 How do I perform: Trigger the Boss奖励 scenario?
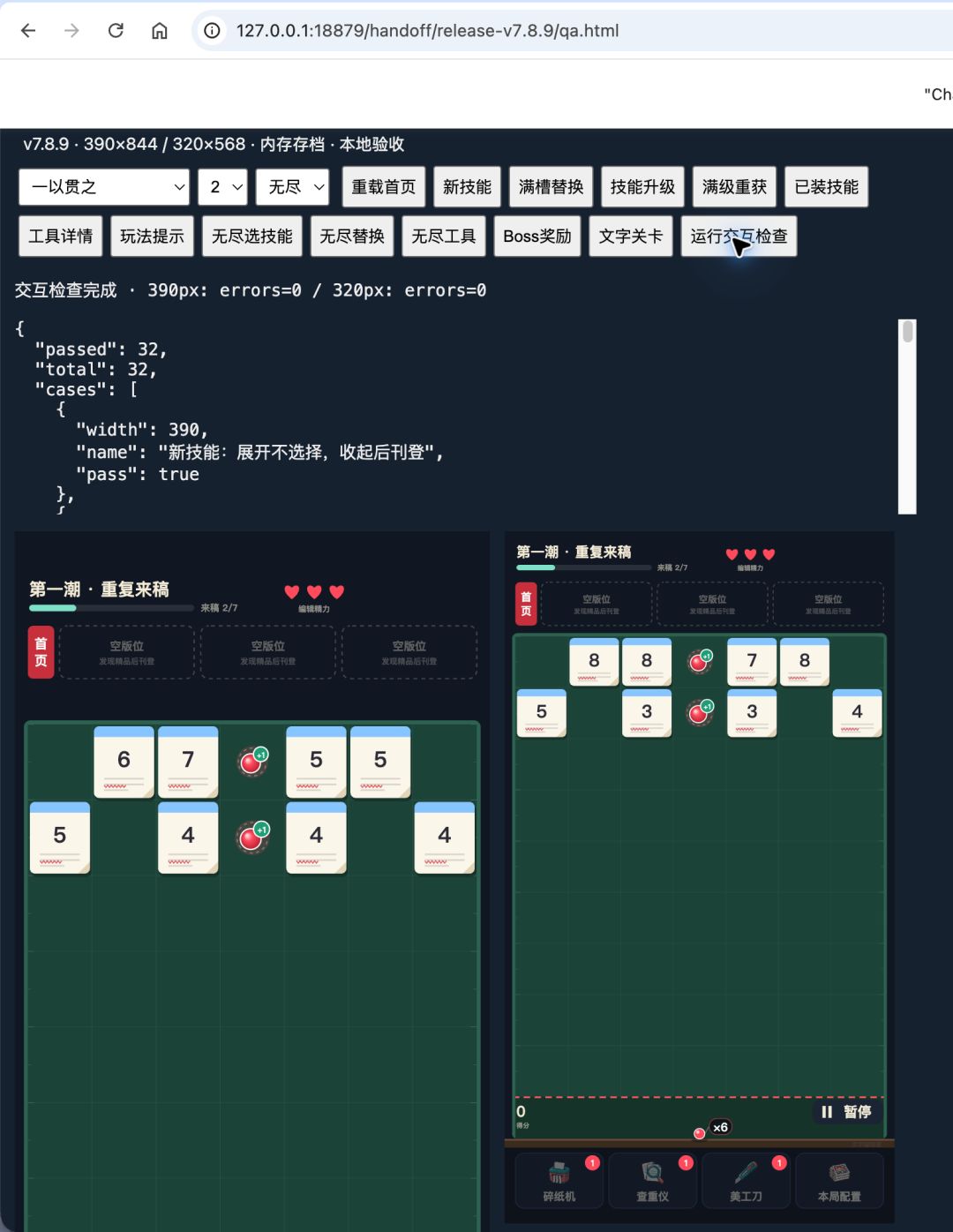click(537, 237)
